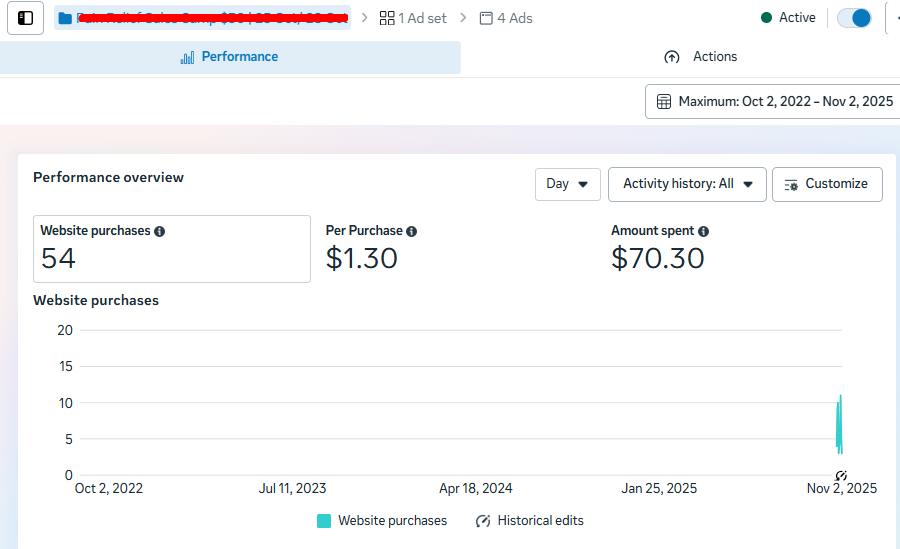900x549 pixels.
Task: Click the info icon beside Per Purchase
Action: pyautogui.click(x=412, y=231)
